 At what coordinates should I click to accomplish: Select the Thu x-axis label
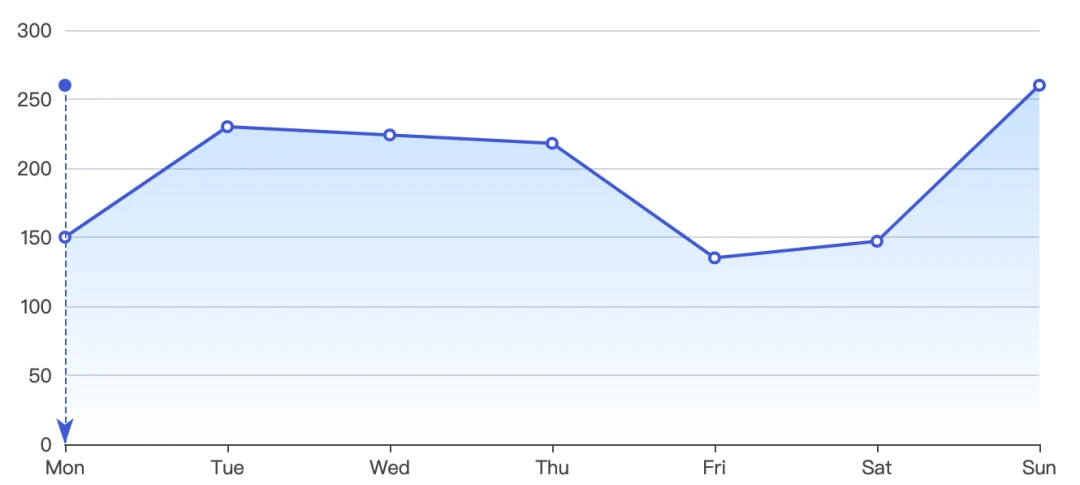pyautogui.click(x=552, y=468)
